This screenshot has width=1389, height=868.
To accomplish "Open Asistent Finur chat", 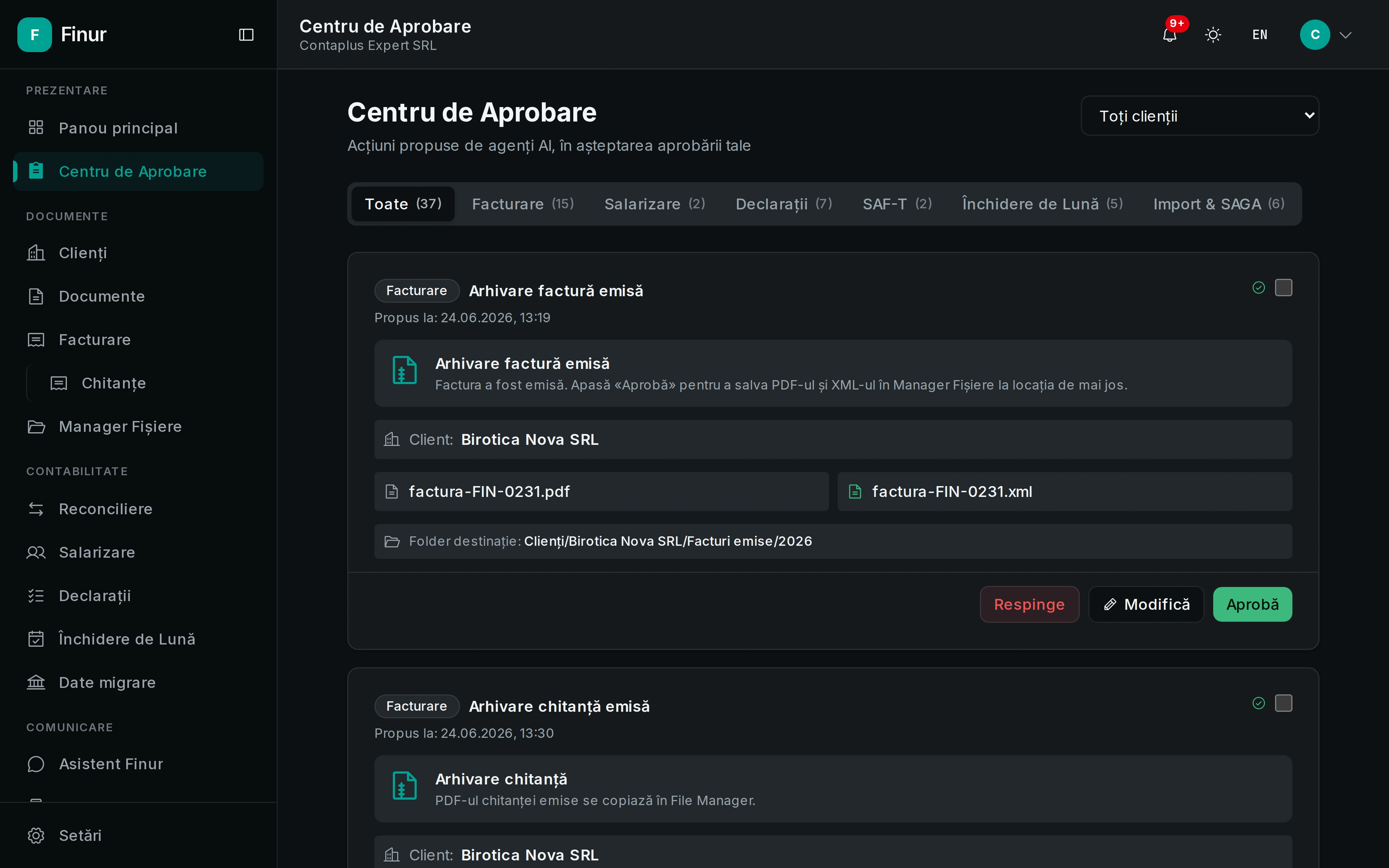I will click(x=138, y=764).
